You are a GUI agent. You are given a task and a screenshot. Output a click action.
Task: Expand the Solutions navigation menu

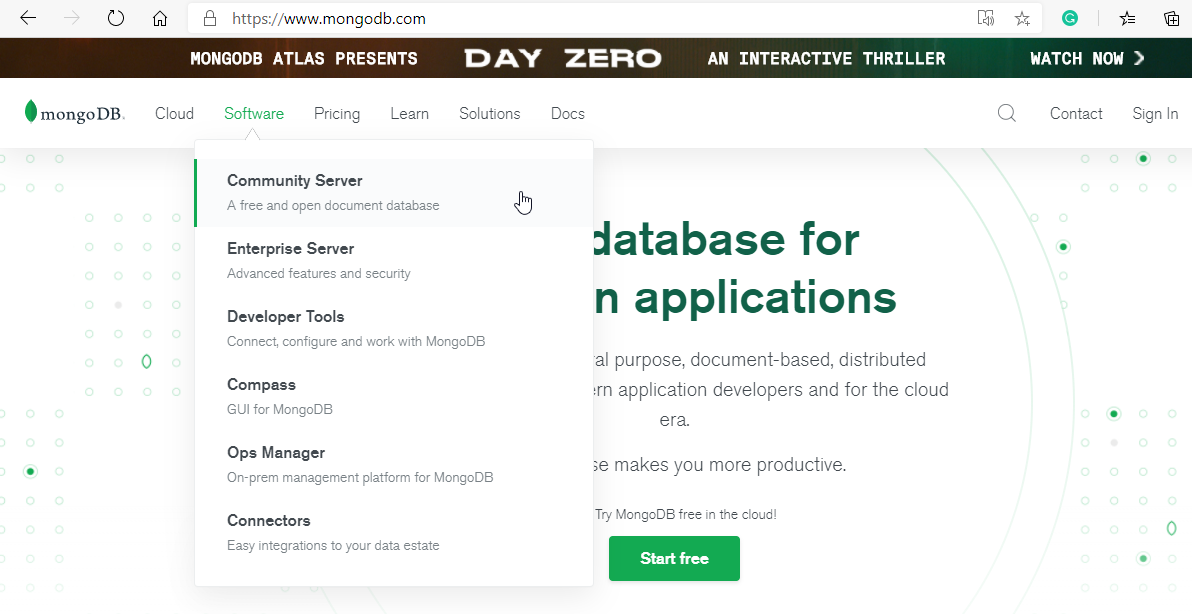point(489,113)
